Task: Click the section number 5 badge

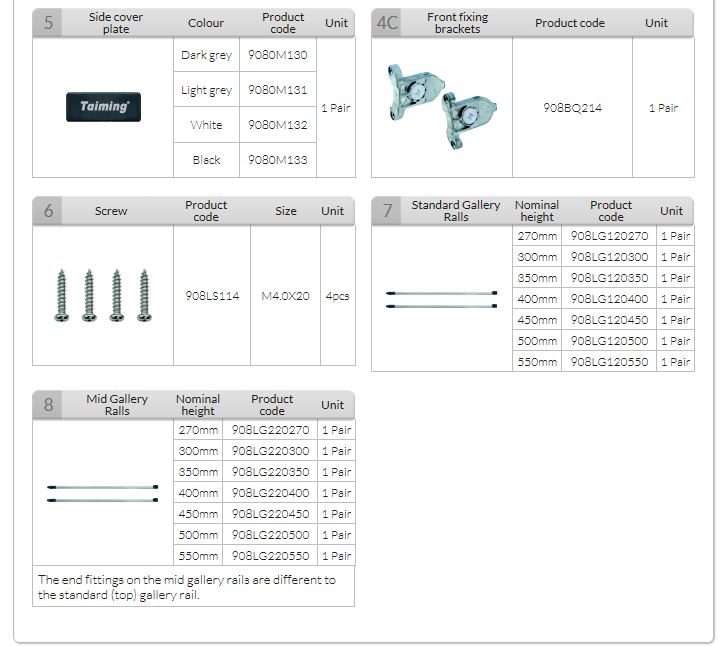Action: tap(49, 23)
